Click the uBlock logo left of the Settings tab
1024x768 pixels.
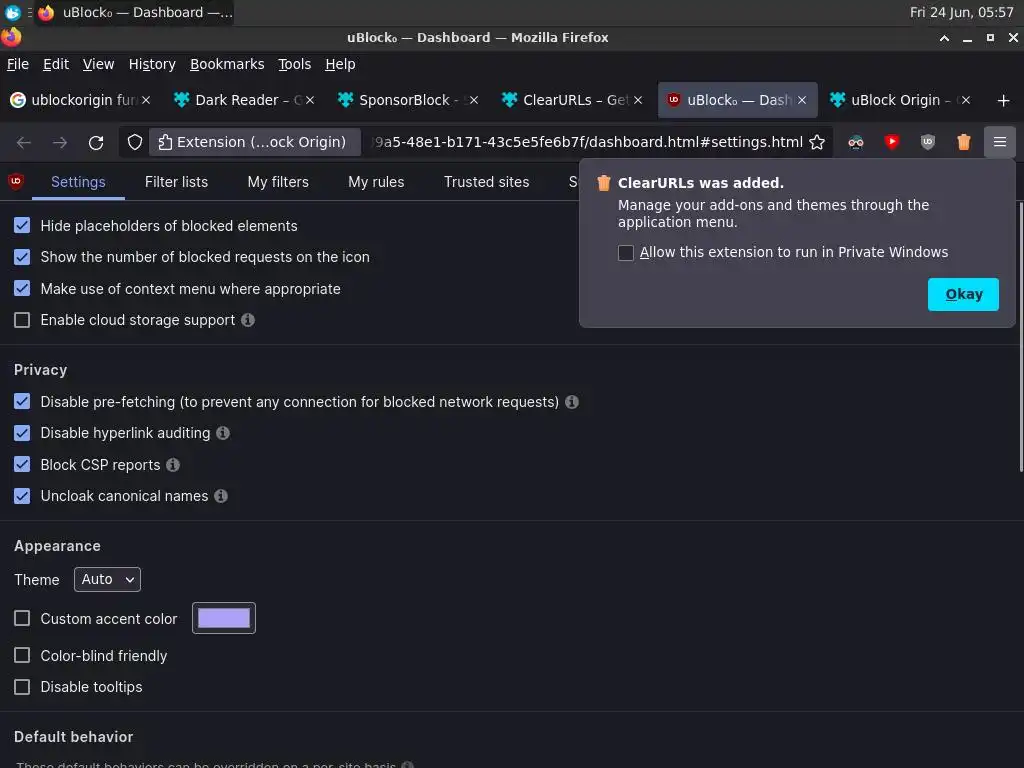coord(16,182)
